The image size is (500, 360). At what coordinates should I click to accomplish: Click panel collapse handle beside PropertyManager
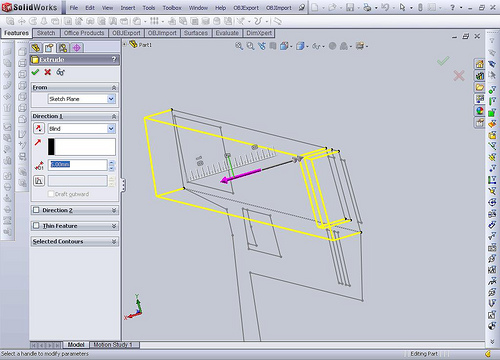(123, 185)
